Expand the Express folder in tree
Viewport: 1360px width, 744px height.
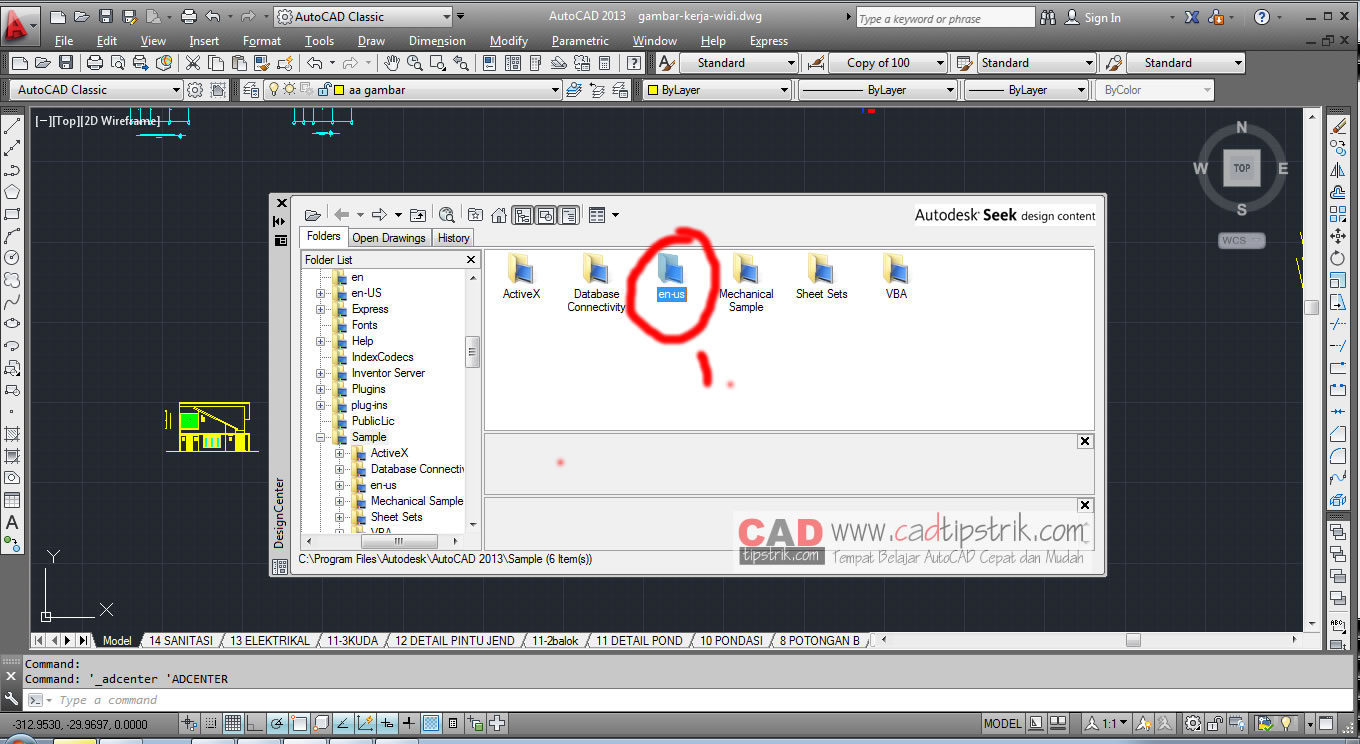(321, 309)
